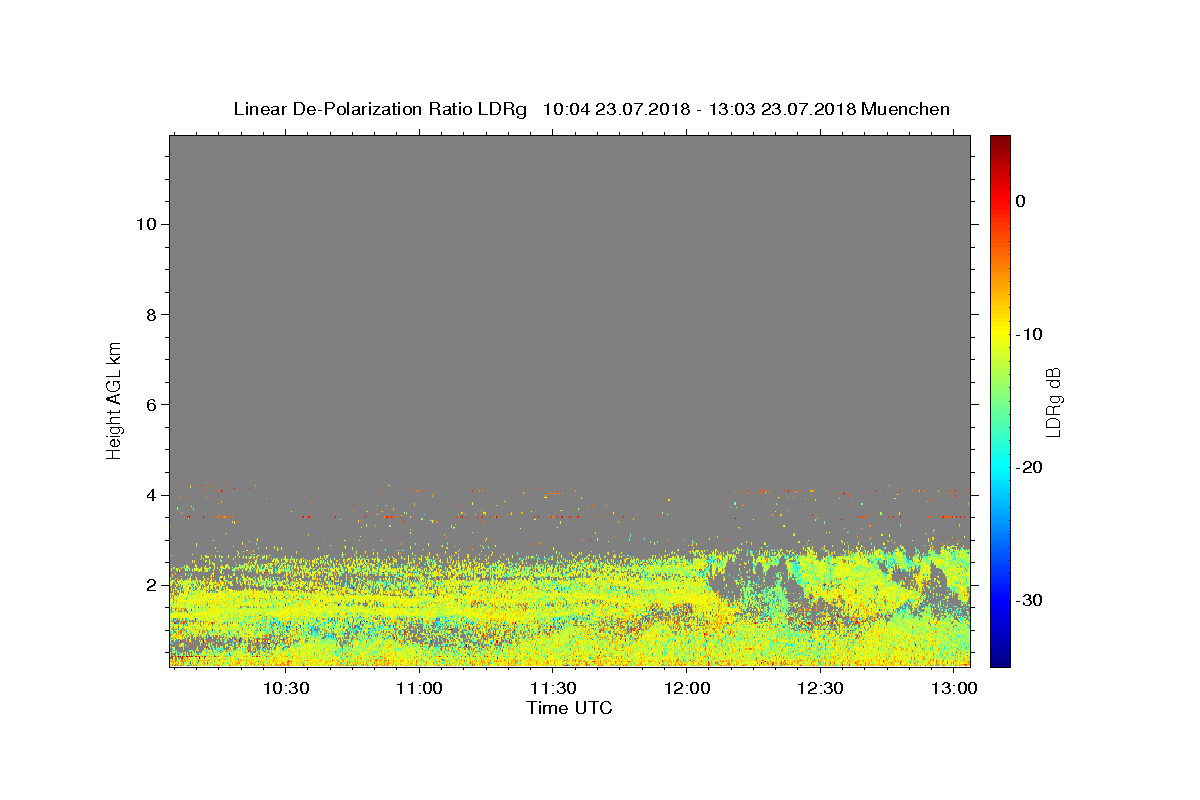
Task: Click the 10:30 time axis label
Action: click(x=286, y=689)
